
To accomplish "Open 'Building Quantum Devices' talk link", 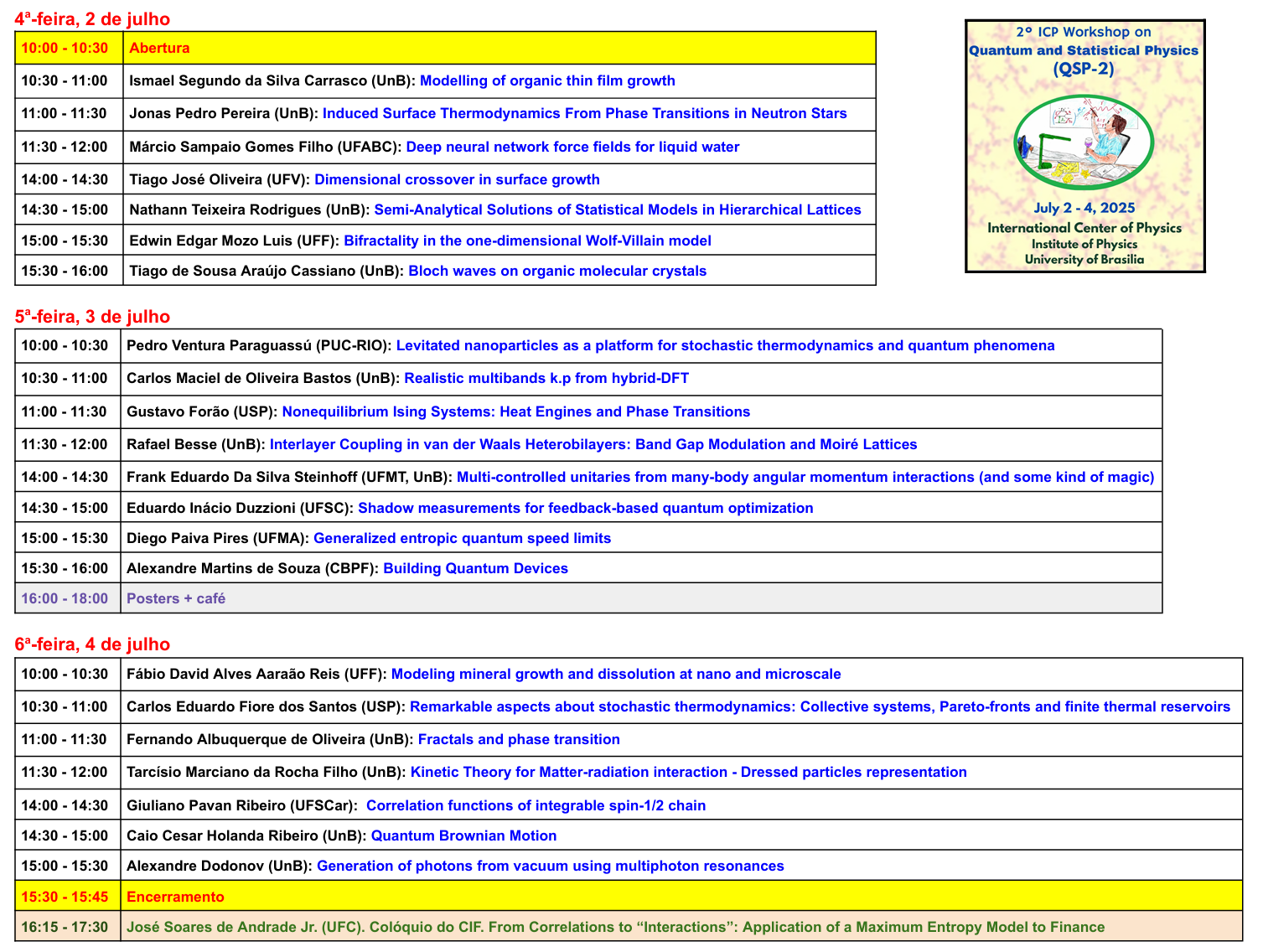I will click(x=475, y=568).
